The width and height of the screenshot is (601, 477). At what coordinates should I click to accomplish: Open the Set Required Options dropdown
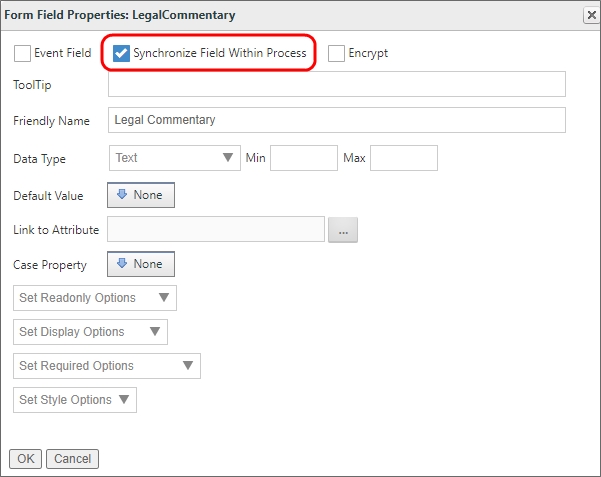[107, 366]
